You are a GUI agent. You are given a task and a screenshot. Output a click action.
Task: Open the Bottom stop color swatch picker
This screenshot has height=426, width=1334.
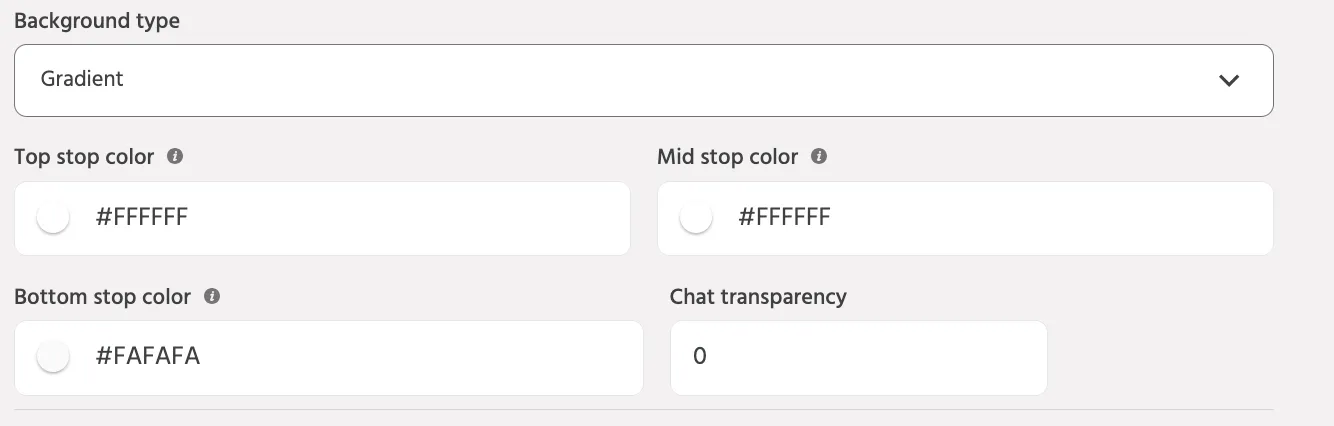[53, 357]
